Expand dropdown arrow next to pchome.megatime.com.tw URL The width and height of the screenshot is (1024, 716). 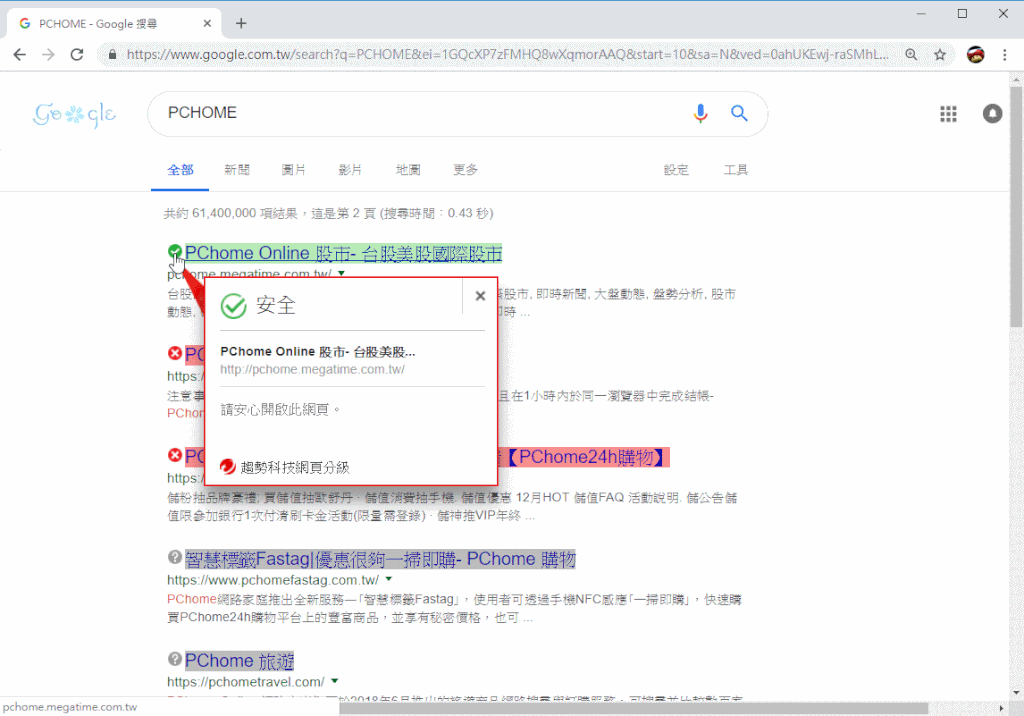point(341,273)
